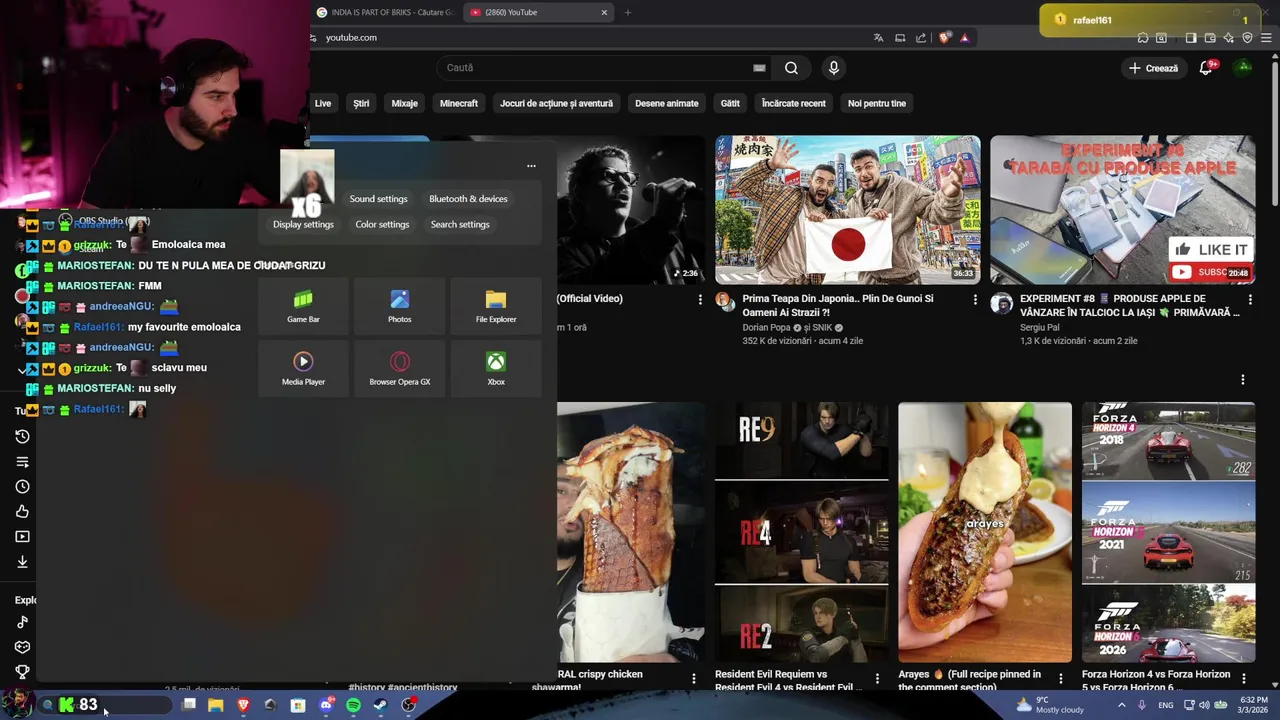The width and height of the screenshot is (1280, 720).
Task: Open Display settings suggestion
Action: 303,225
